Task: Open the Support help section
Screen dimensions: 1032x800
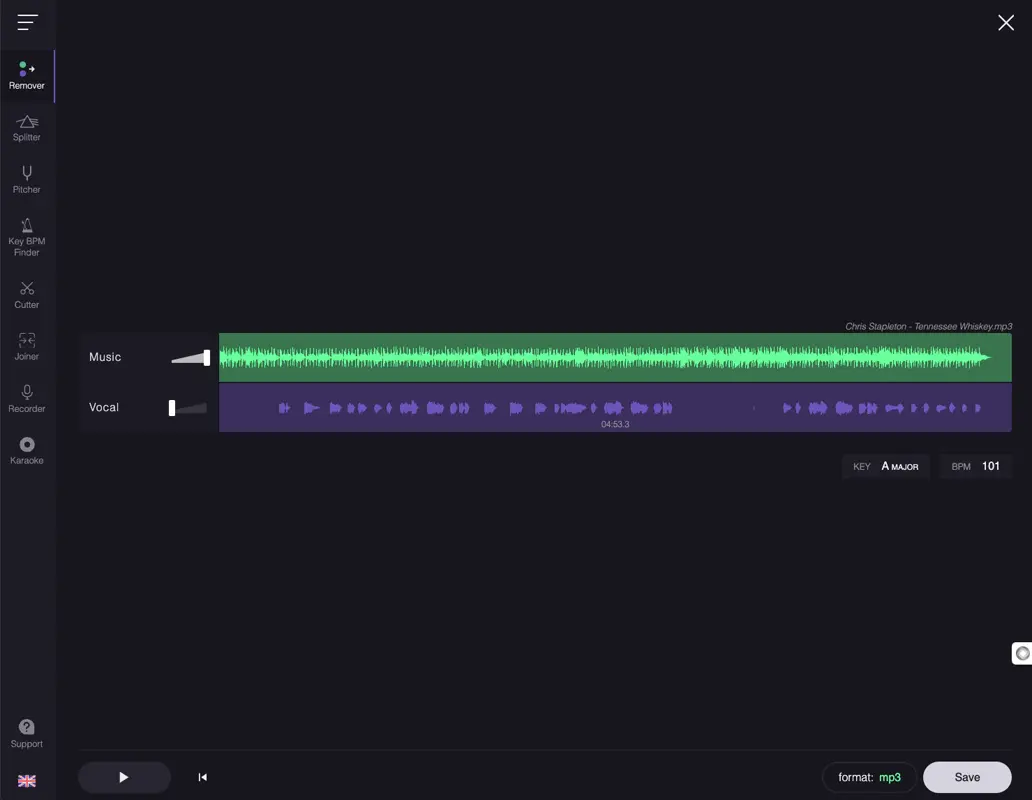Action: [x=26, y=733]
